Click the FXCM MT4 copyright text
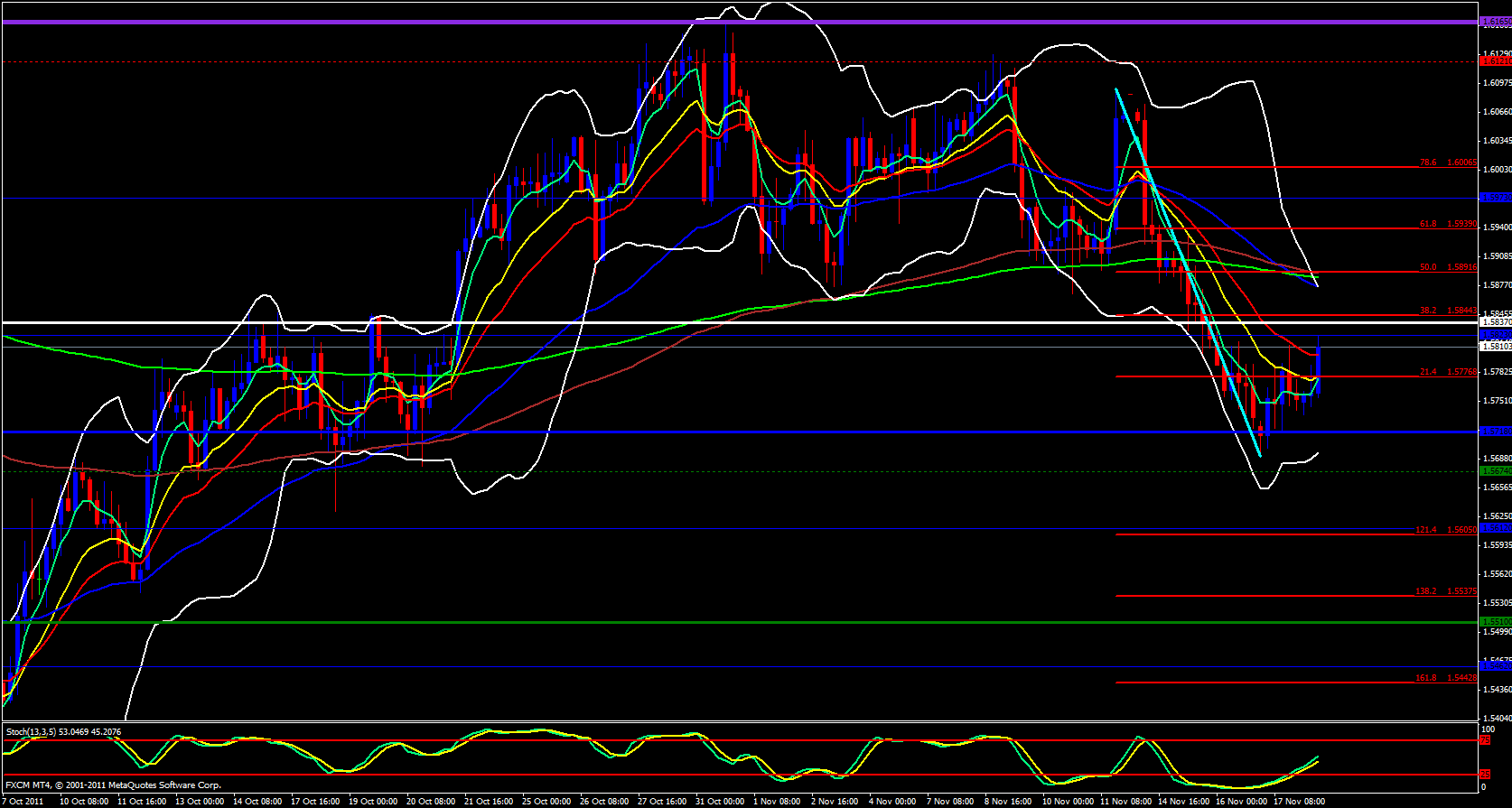Viewport: 1512px width, 808px height. [x=113, y=785]
